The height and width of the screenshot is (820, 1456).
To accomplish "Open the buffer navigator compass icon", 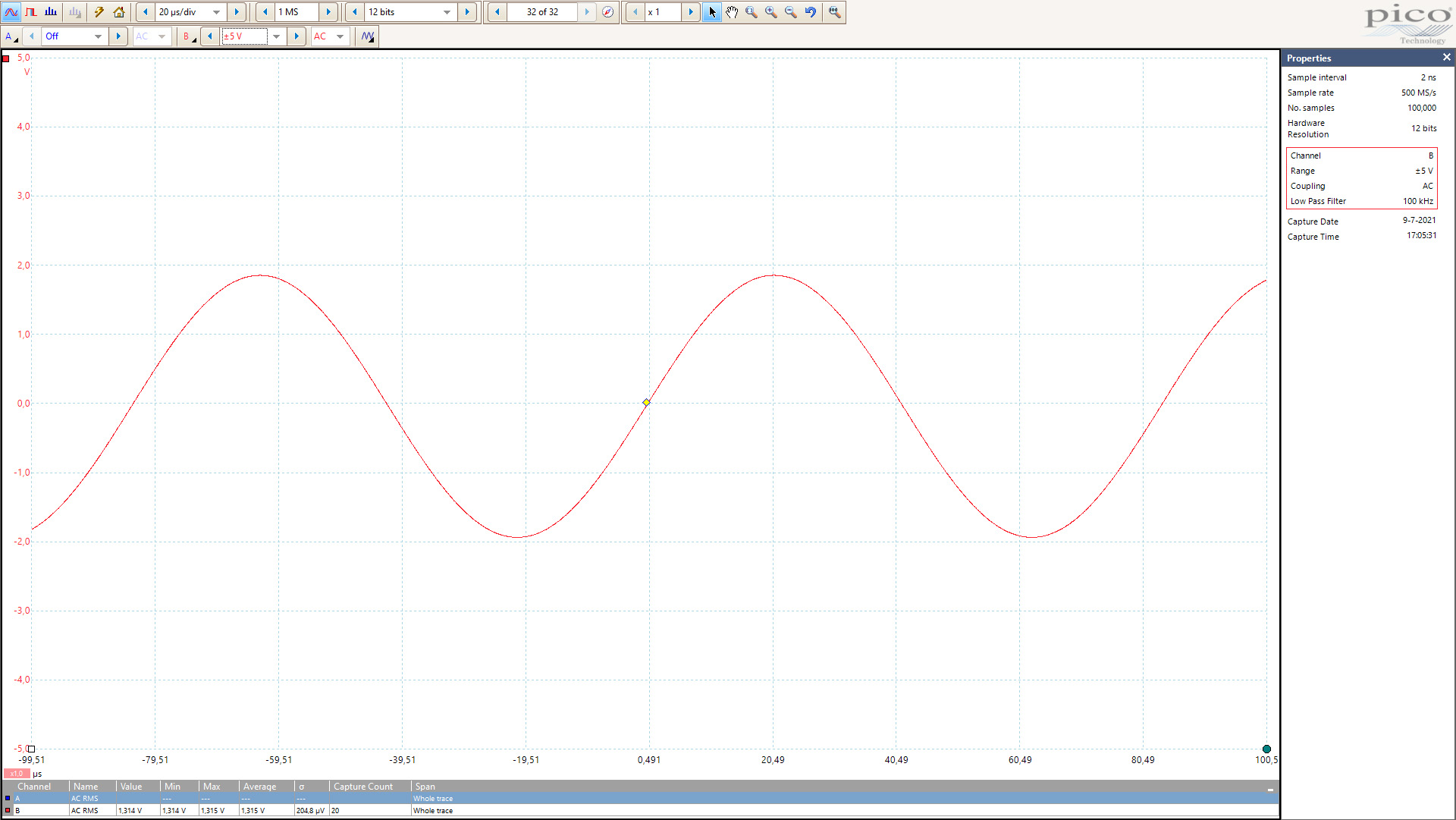I will (x=607, y=12).
